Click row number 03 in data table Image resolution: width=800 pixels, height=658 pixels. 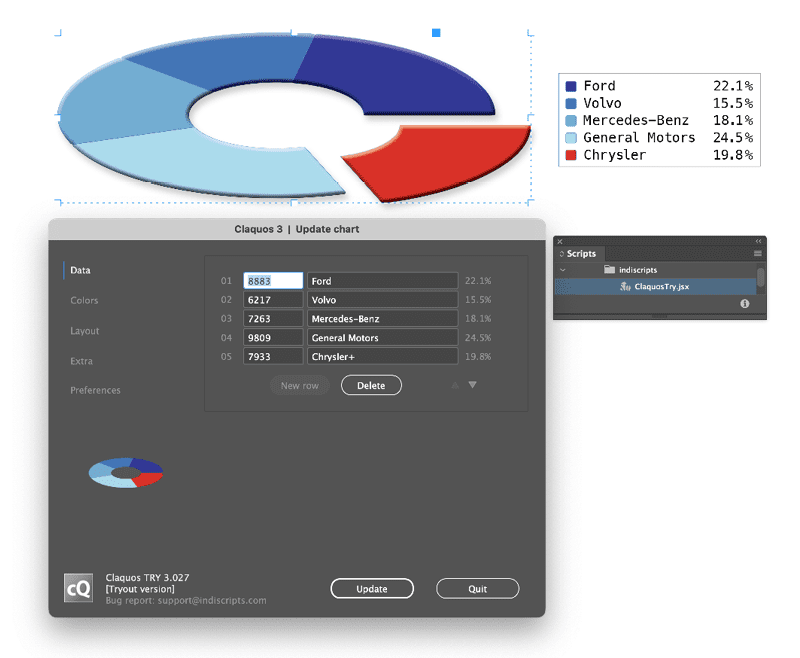pos(226,319)
